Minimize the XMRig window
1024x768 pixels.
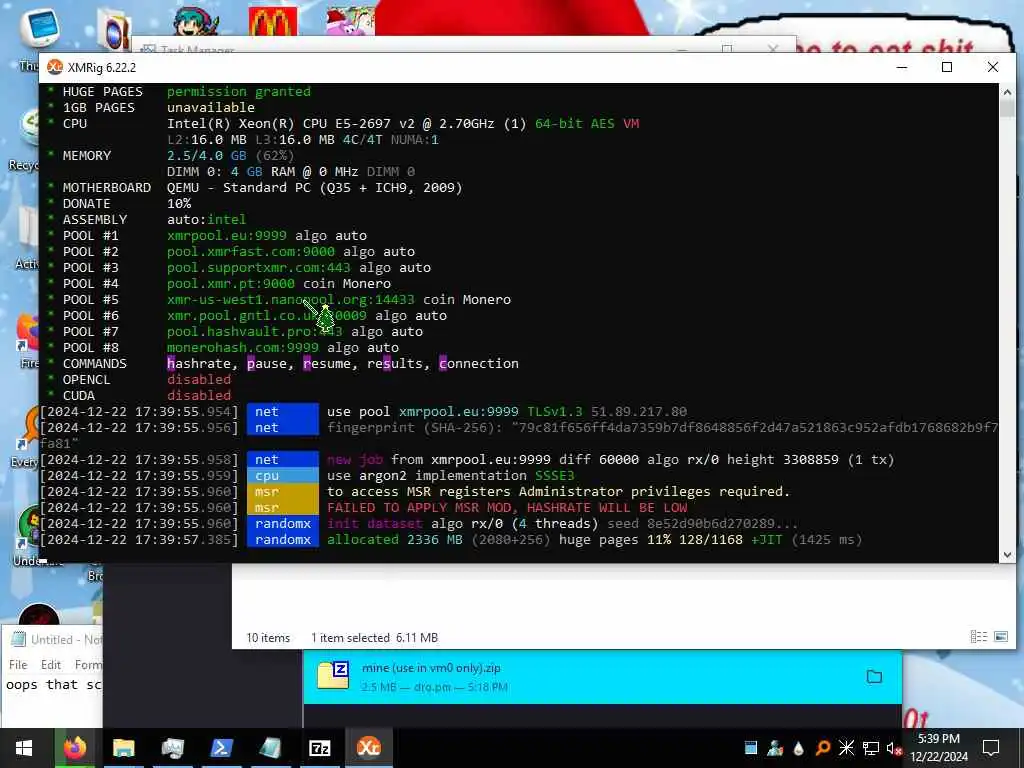[901, 67]
